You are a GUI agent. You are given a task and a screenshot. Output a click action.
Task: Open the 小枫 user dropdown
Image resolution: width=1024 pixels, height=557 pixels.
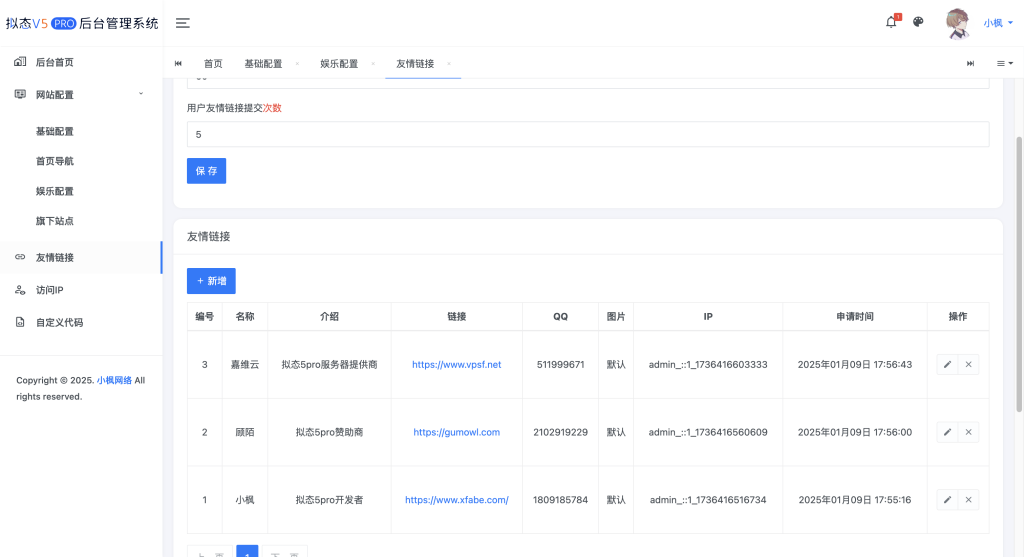coord(999,23)
